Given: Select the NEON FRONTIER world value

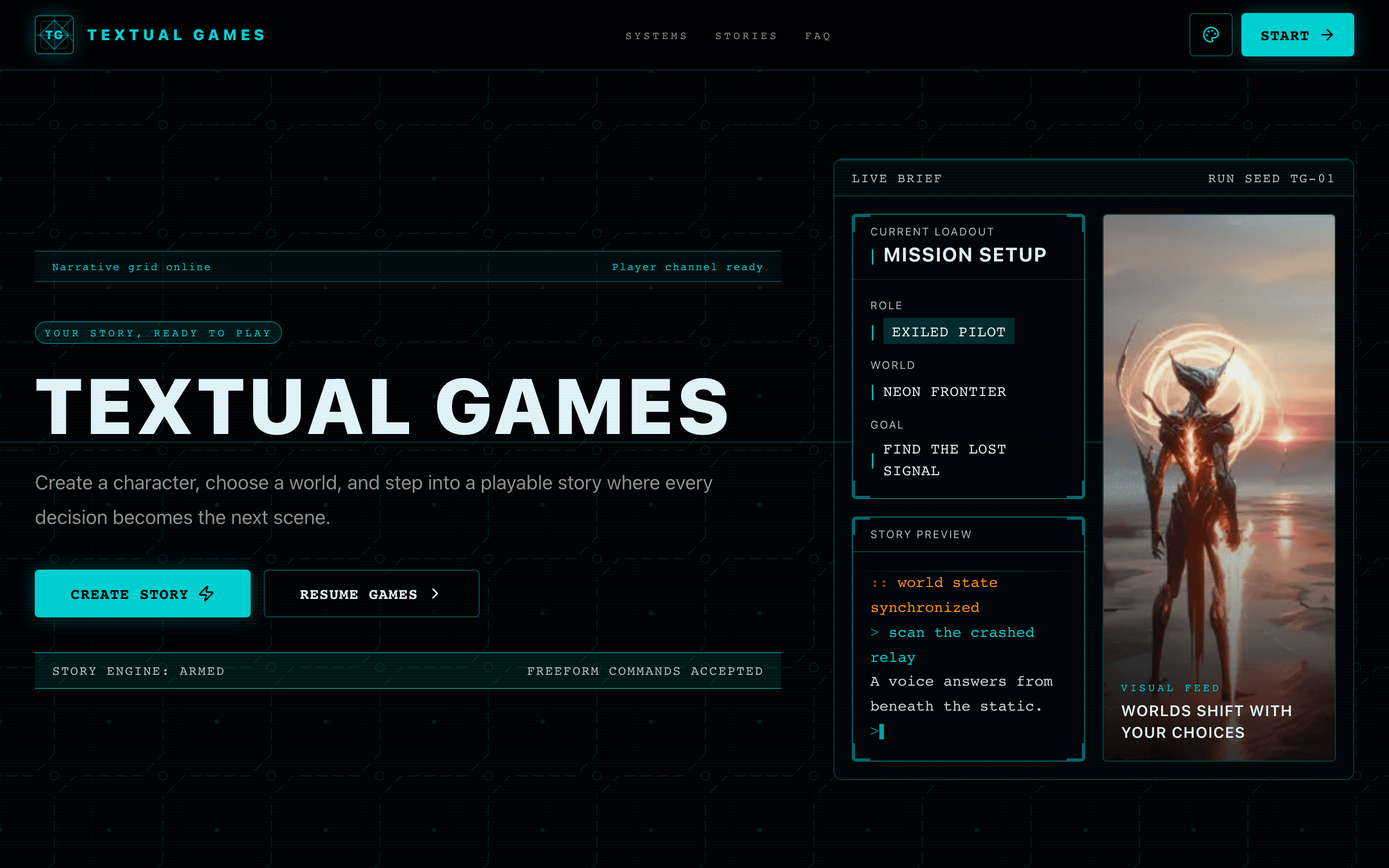Looking at the screenshot, I should [944, 392].
